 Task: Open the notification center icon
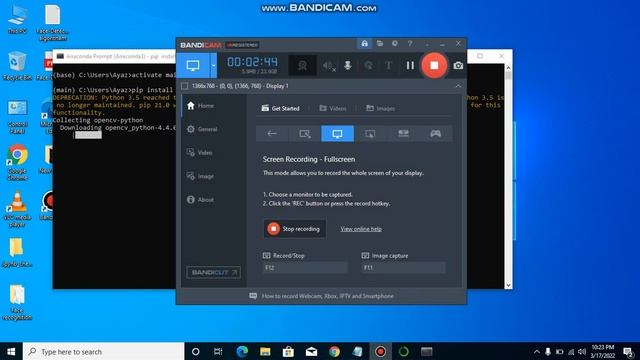click(628, 351)
